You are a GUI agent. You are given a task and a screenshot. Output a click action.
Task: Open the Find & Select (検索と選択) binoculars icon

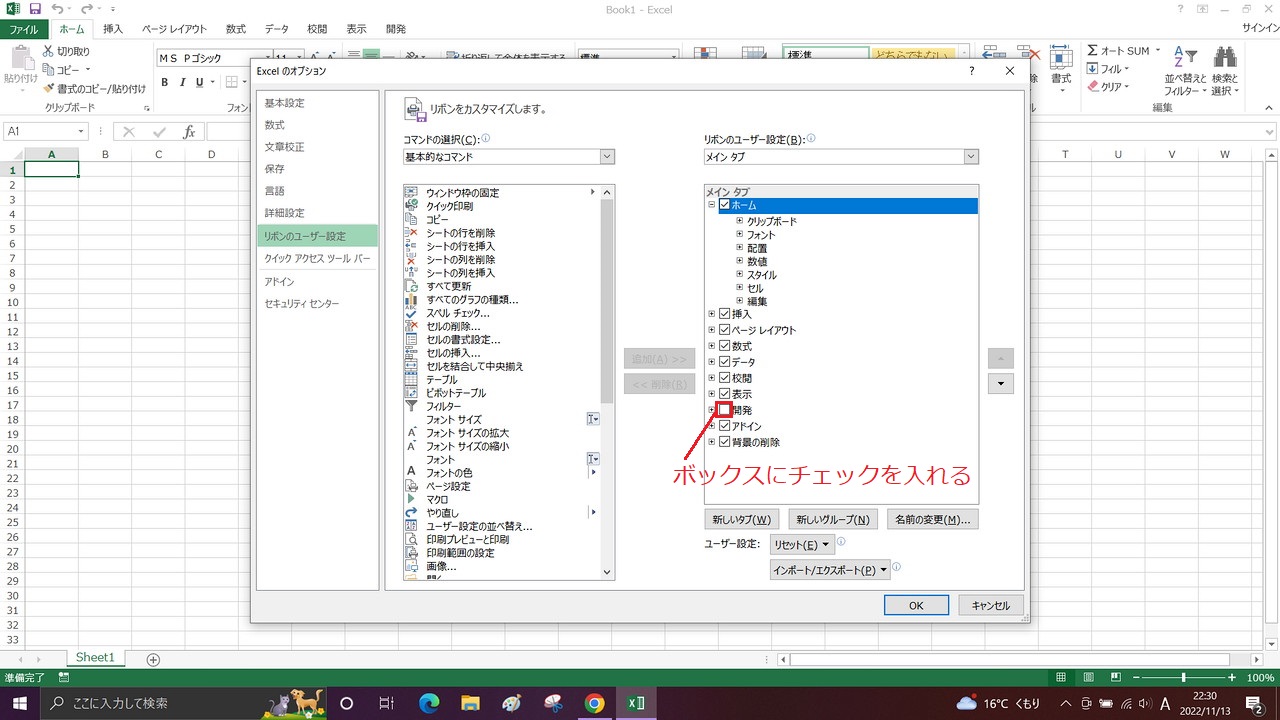click(1225, 57)
